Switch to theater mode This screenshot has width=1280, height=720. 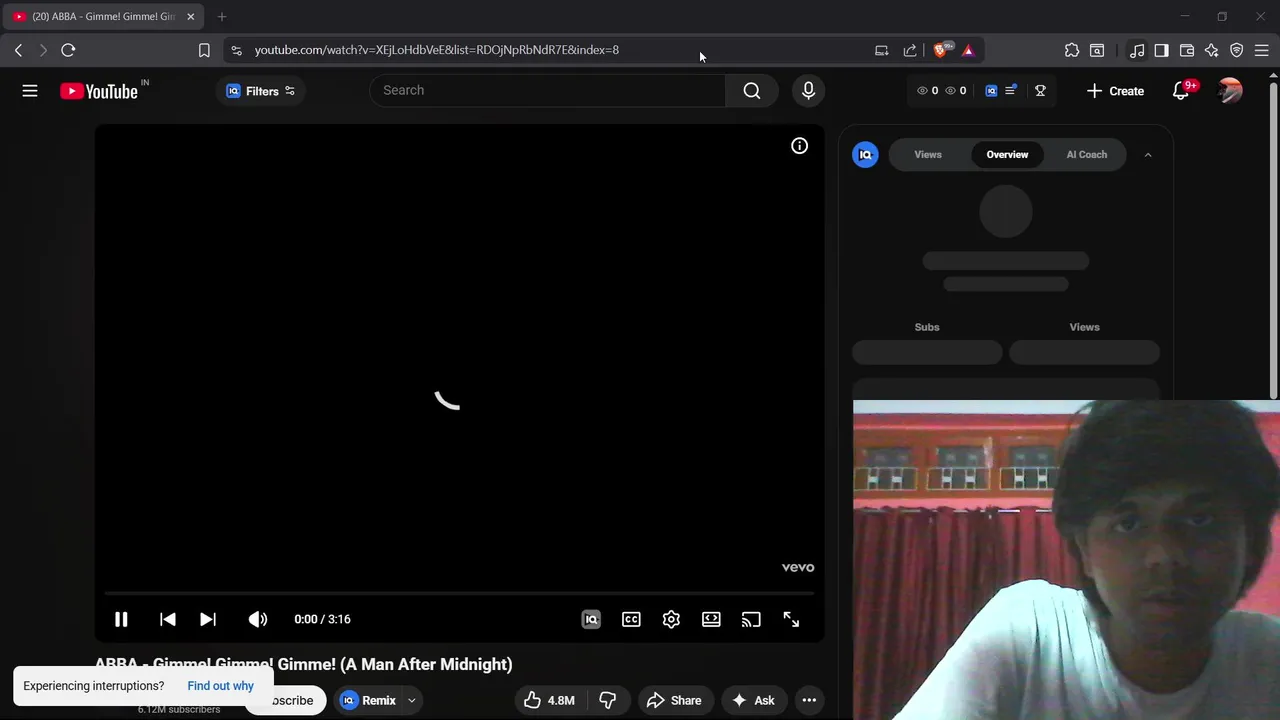[711, 619]
